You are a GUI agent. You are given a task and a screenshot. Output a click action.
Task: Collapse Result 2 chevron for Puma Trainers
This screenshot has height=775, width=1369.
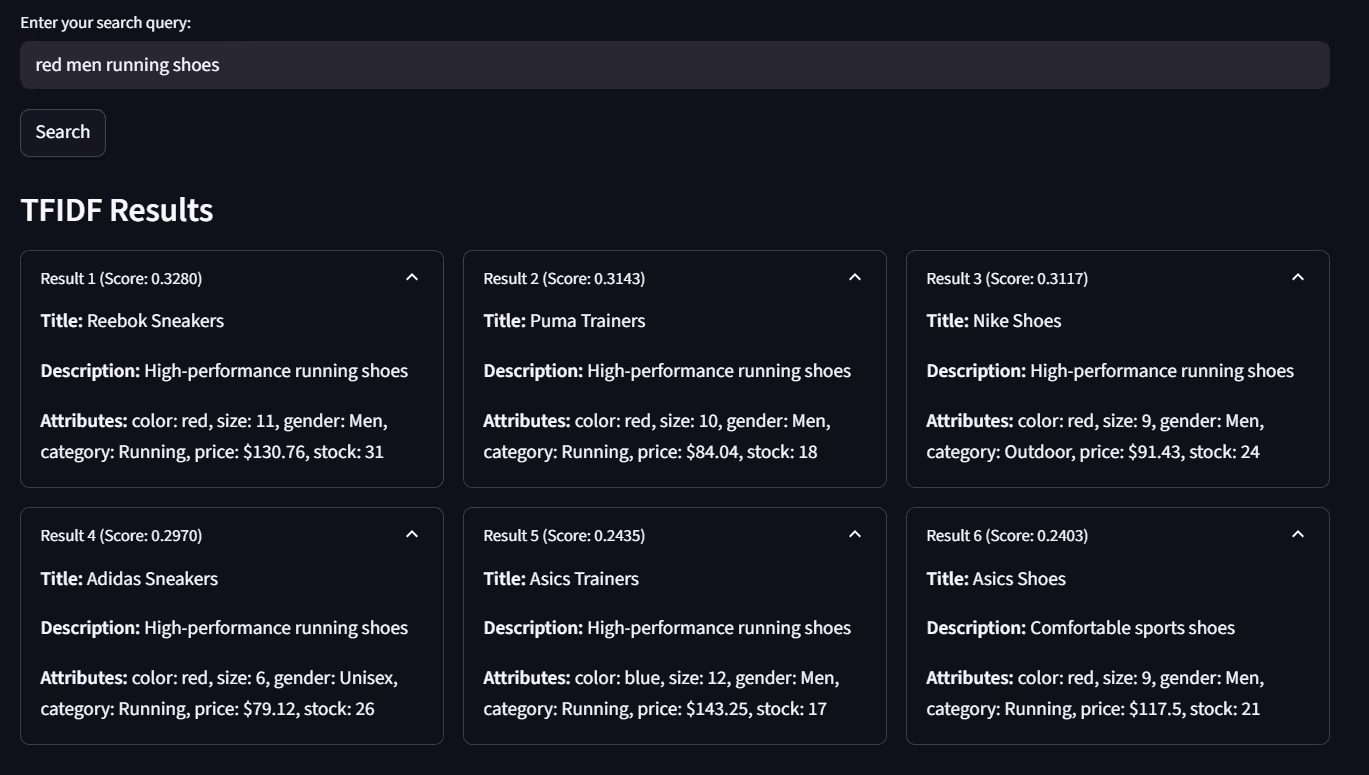[855, 277]
